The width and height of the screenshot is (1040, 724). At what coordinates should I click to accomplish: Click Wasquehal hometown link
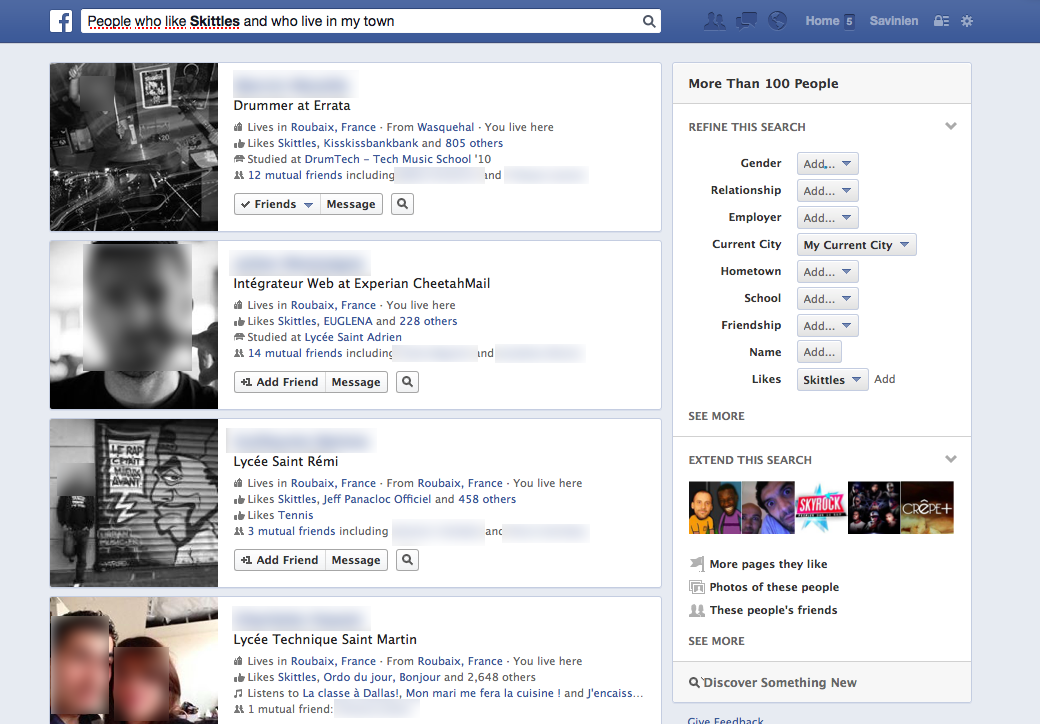click(x=446, y=127)
